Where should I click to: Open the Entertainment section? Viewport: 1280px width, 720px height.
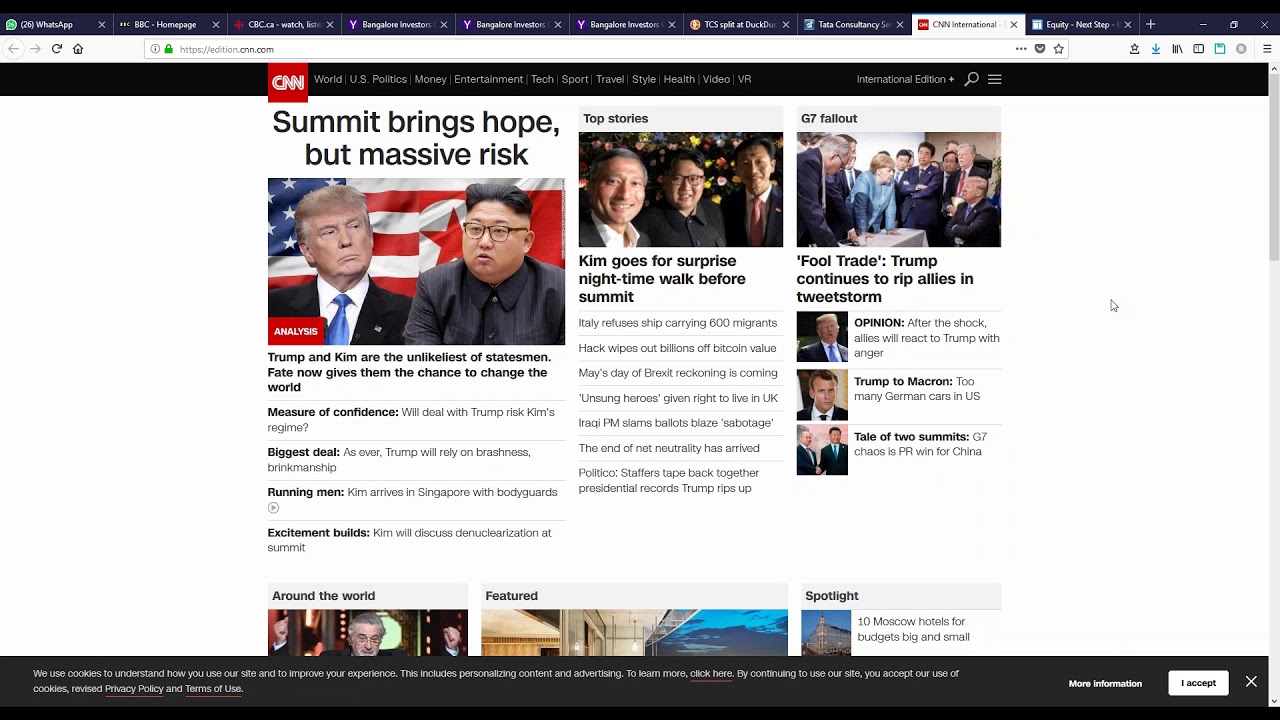coord(488,79)
